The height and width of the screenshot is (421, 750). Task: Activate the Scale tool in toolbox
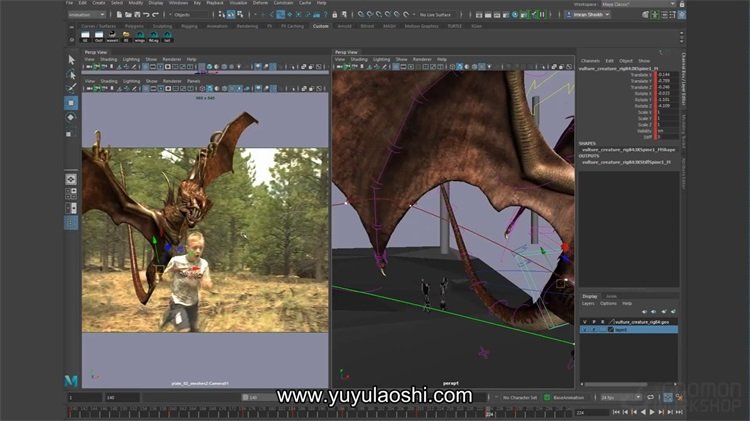click(69, 134)
